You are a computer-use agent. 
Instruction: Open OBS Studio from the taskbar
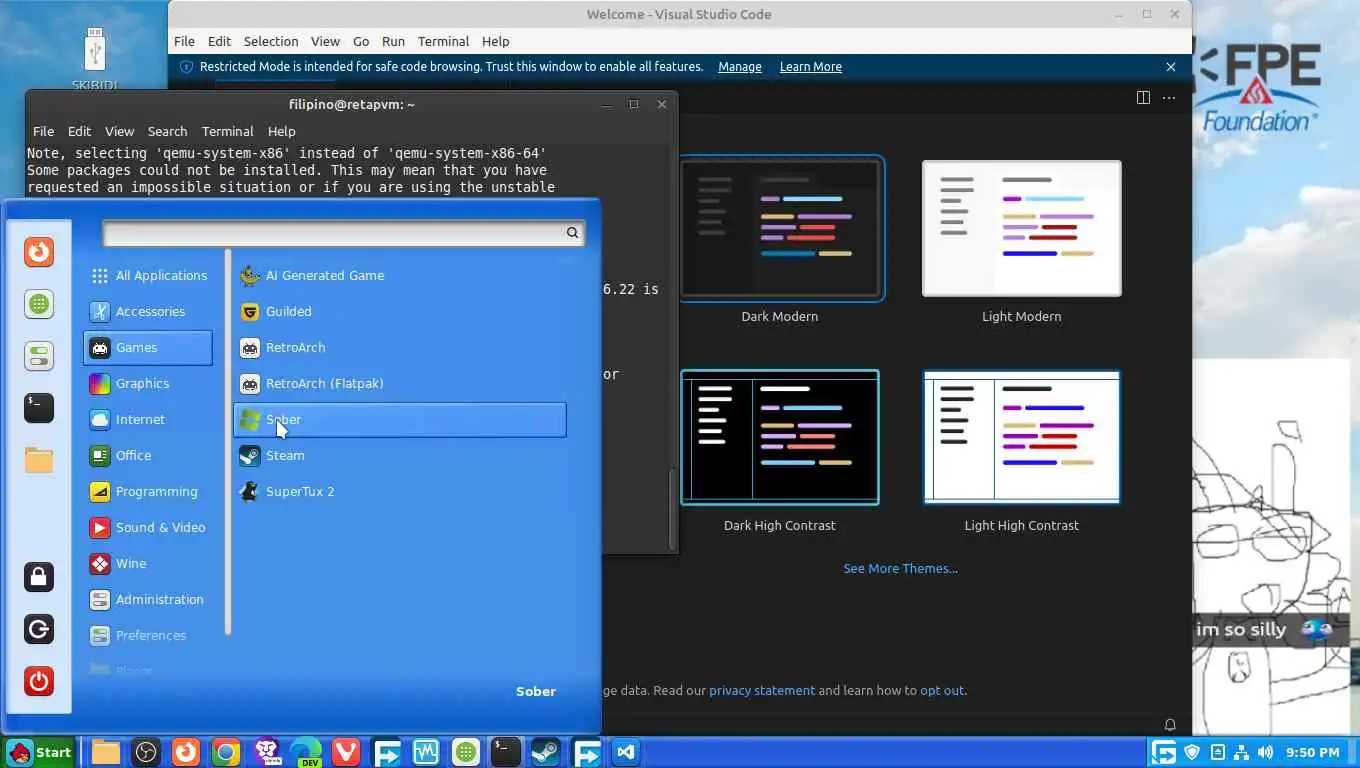pos(146,753)
